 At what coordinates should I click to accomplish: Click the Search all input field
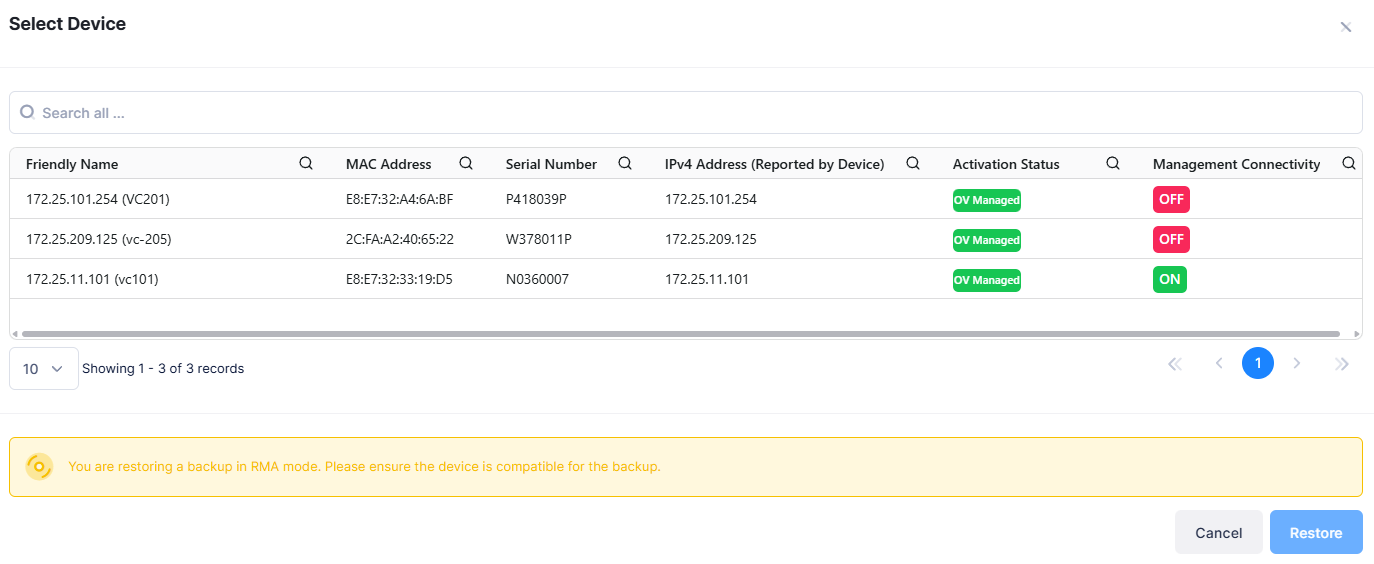pos(686,113)
